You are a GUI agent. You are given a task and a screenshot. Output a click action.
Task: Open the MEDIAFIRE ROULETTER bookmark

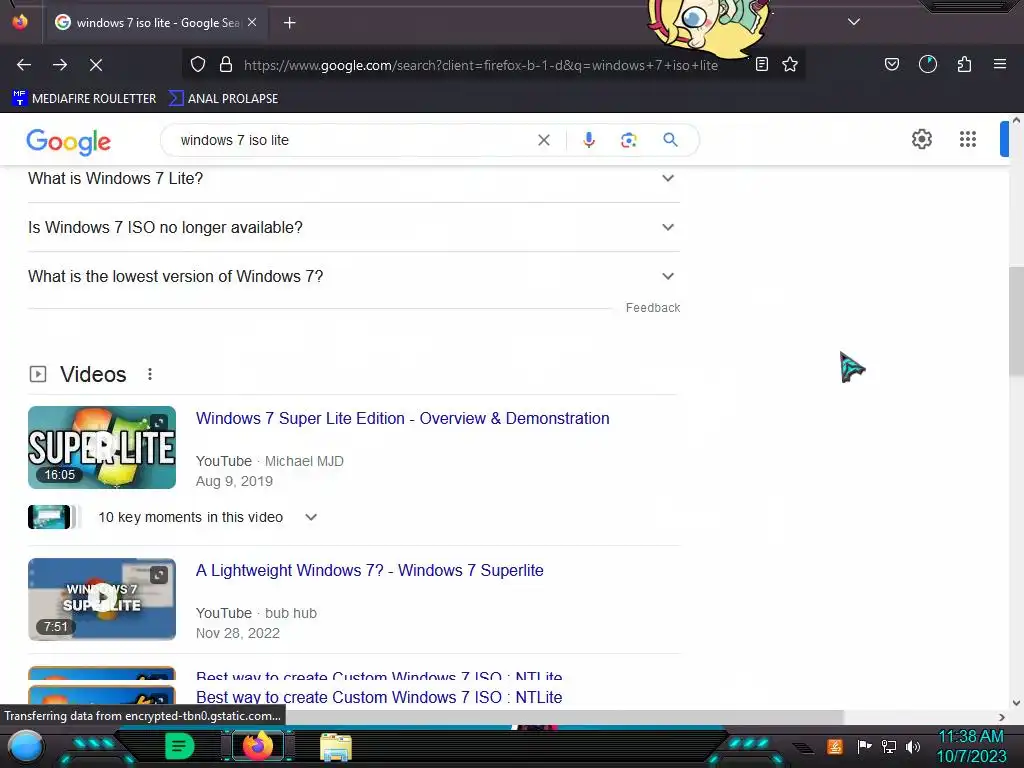pyautogui.click(x=84, y=99)
